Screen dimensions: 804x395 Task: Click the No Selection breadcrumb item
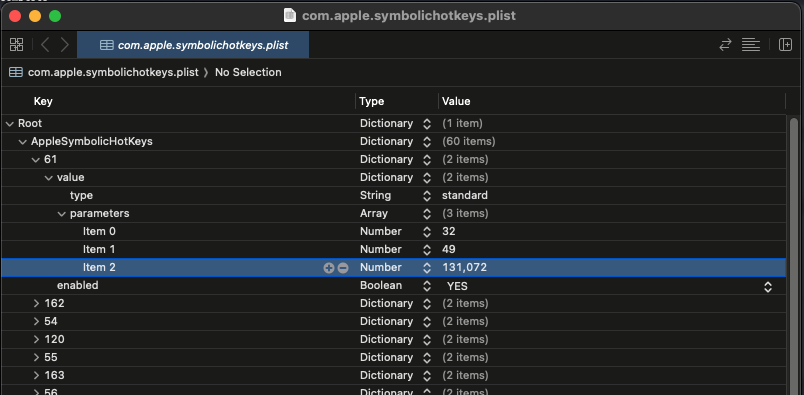click(x=248, y=72)
